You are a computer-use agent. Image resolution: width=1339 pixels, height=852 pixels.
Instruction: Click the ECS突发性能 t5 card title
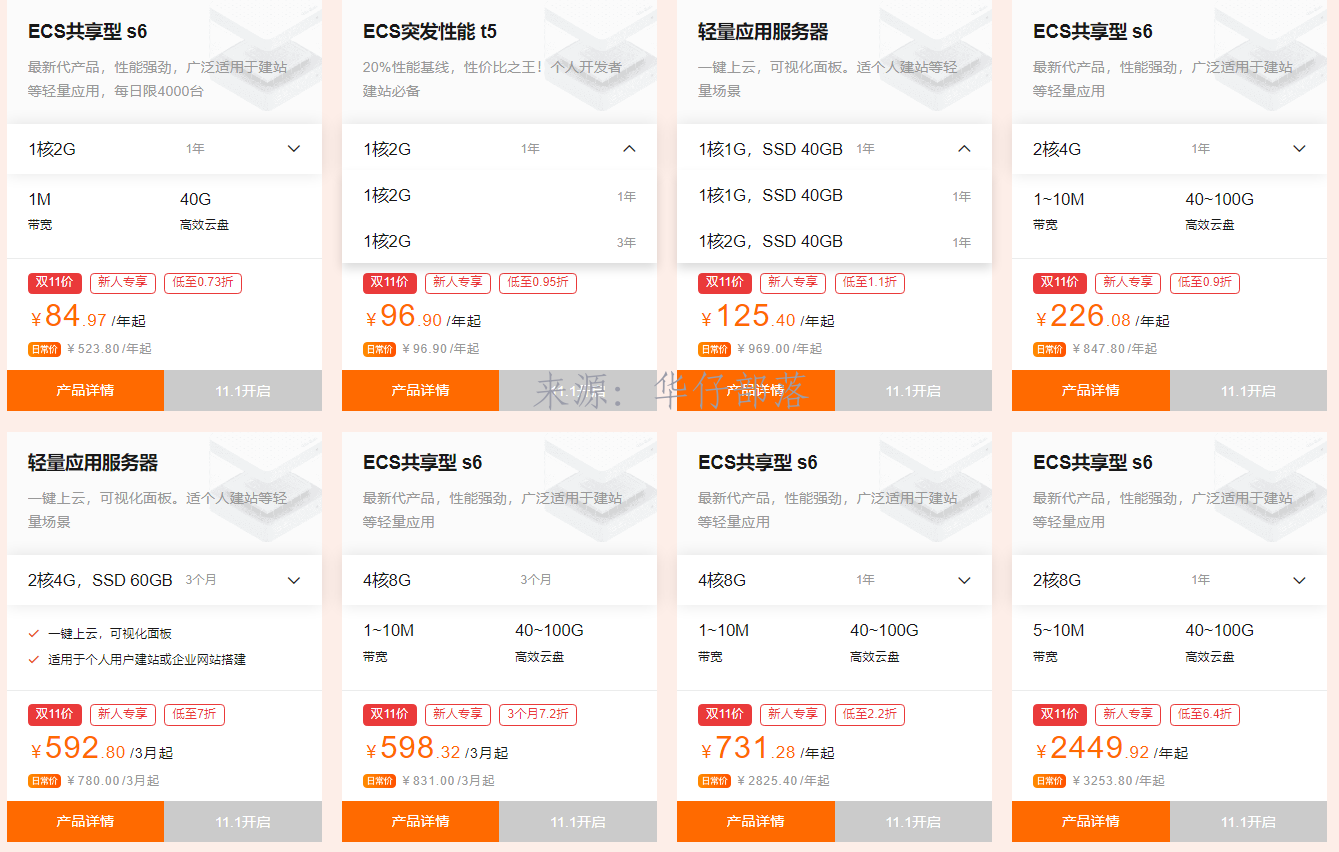tap(430, 32)
